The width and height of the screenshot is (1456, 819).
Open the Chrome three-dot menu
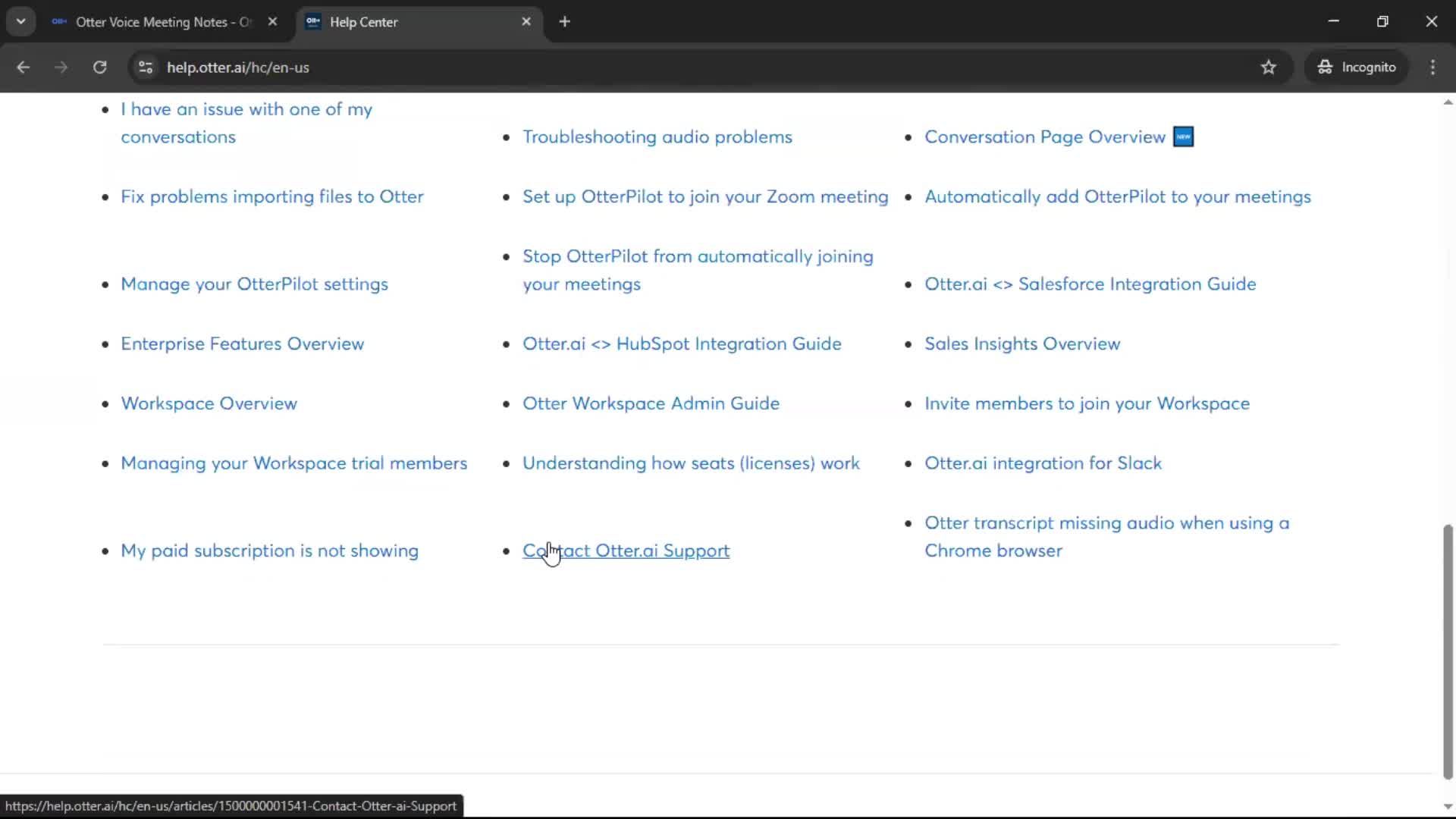click(1432, 67)
